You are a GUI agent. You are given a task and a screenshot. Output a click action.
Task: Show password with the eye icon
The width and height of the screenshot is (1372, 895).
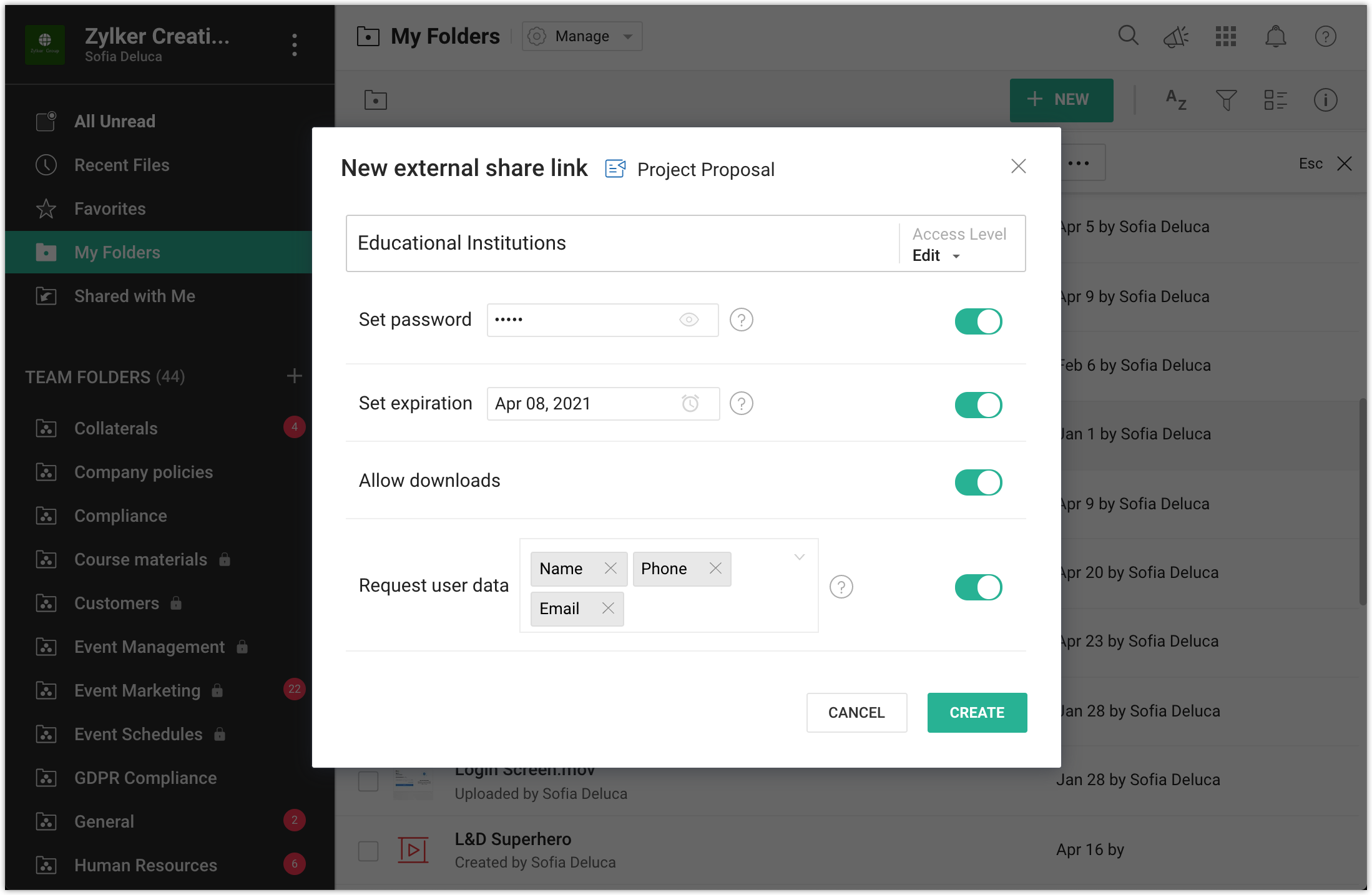[688, 320]
